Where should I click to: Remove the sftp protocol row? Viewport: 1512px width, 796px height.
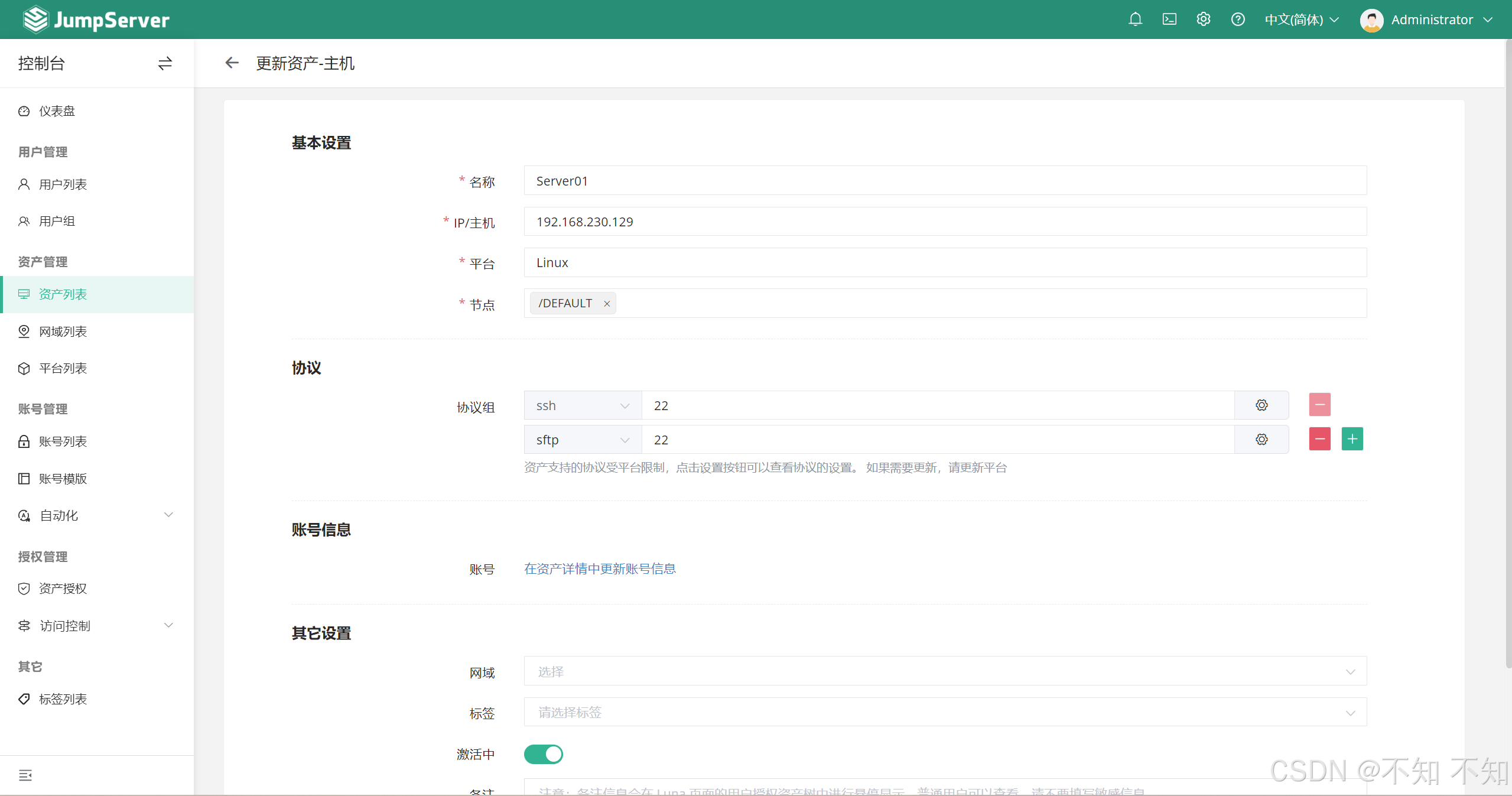pyautogui.click(x=1319, y=439)
